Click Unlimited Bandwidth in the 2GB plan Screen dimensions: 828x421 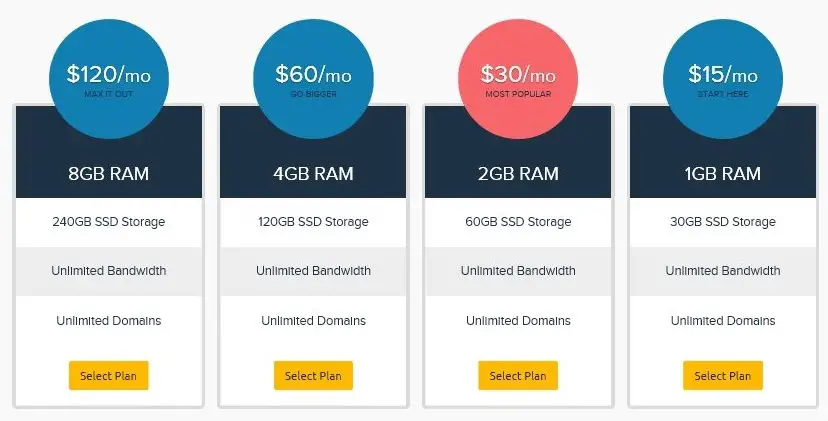518,271
